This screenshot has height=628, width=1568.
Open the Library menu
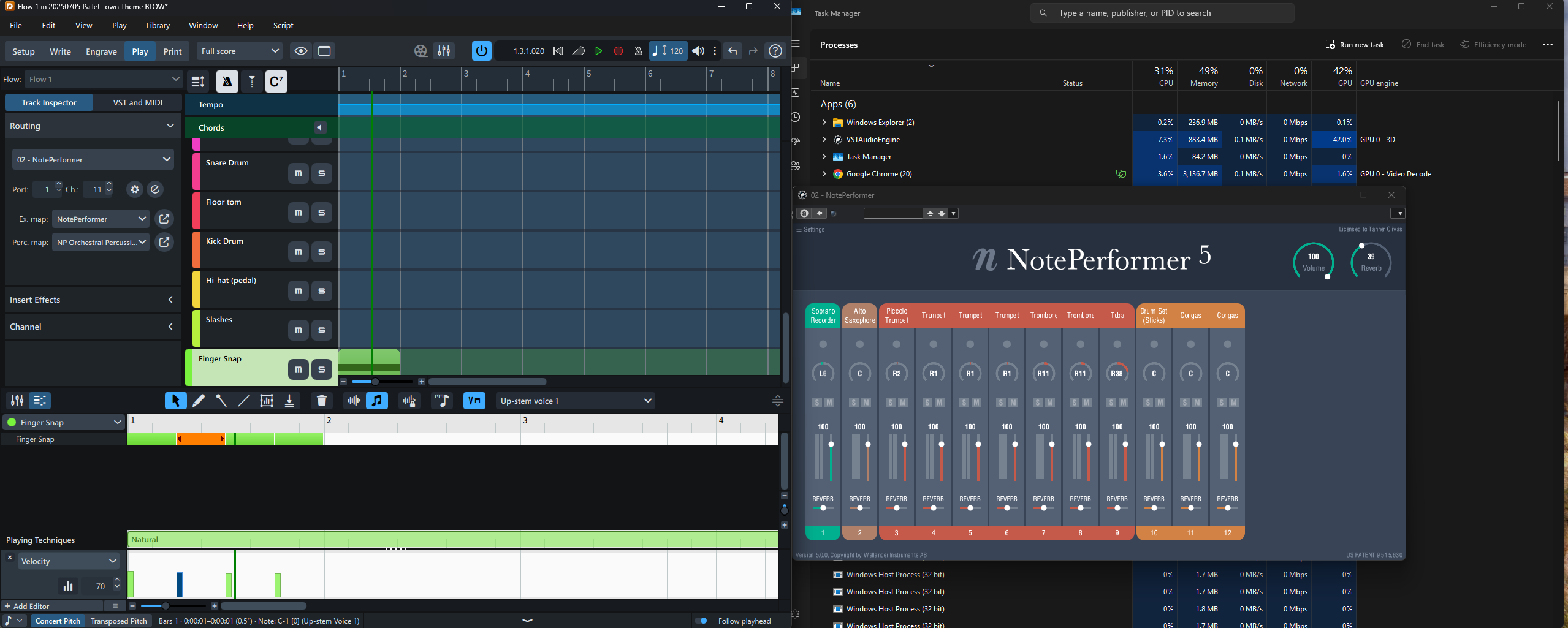(x=158, y=25)
